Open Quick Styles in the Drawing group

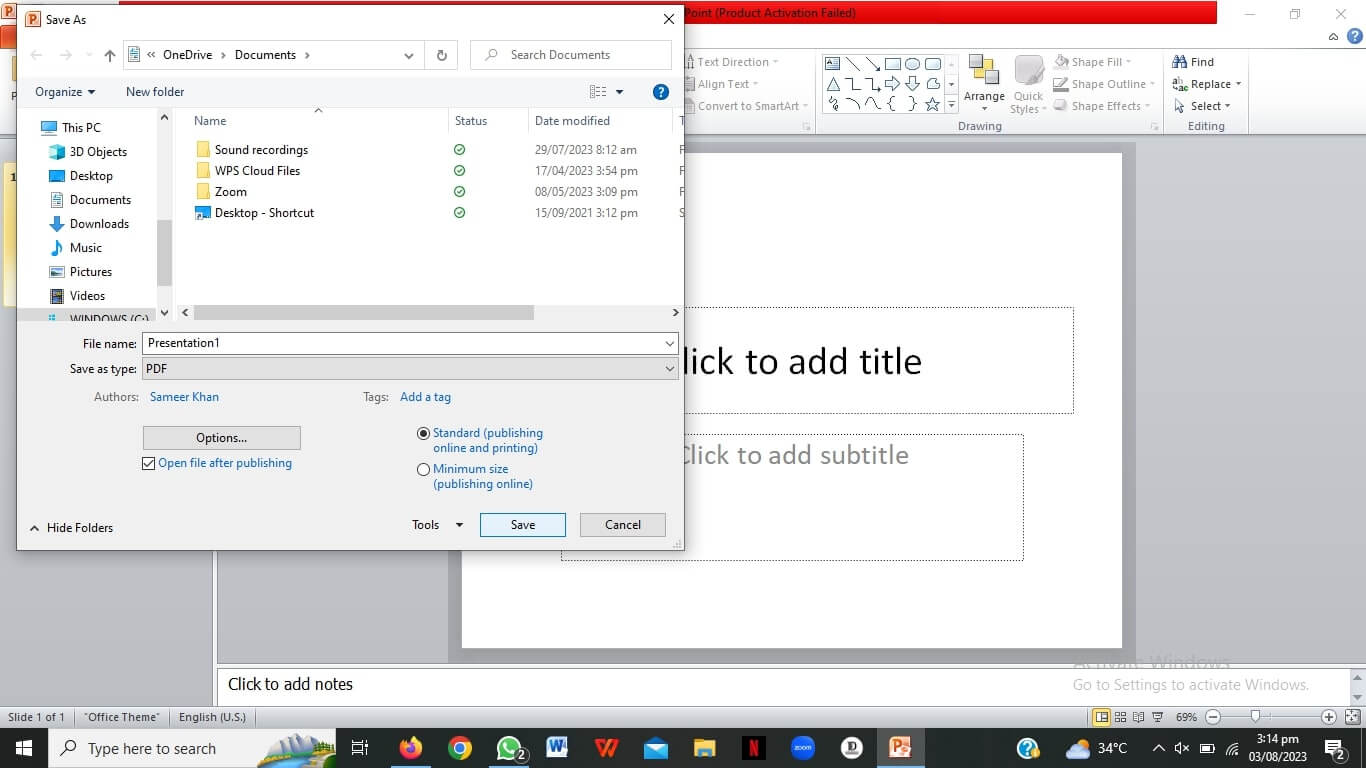[1028, 85]
